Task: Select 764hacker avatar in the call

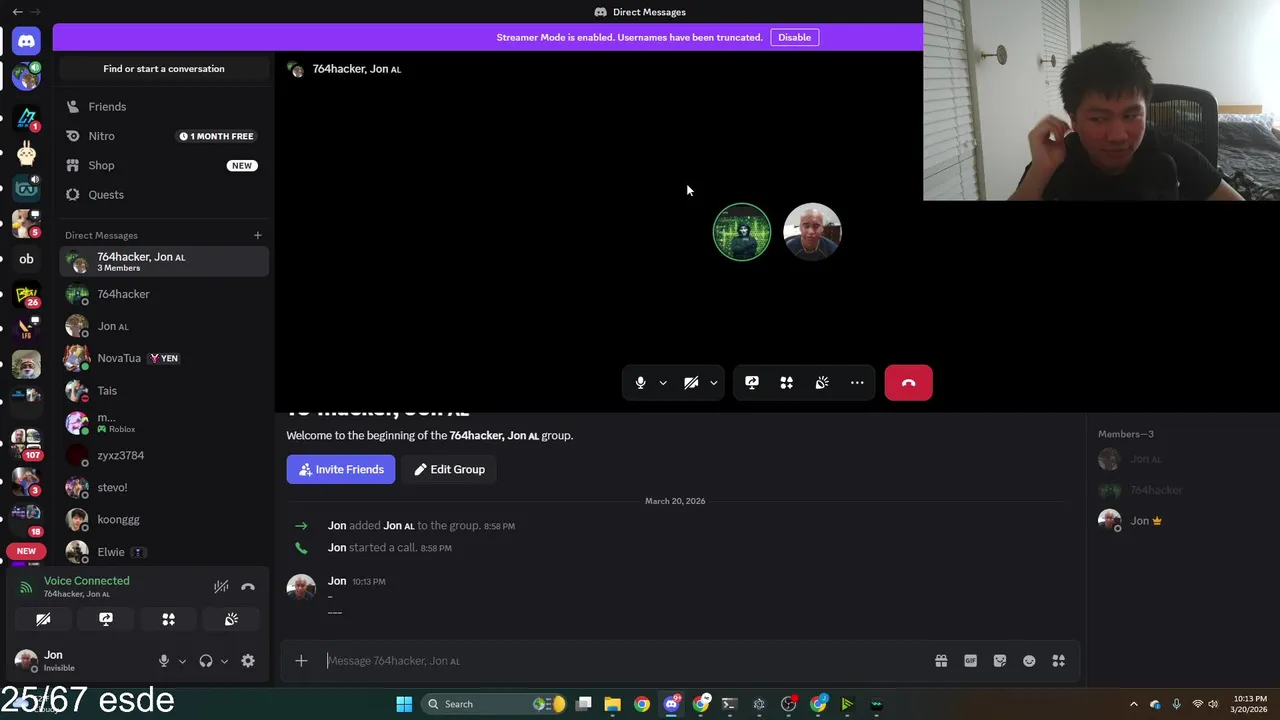Action: click(742, 232)
